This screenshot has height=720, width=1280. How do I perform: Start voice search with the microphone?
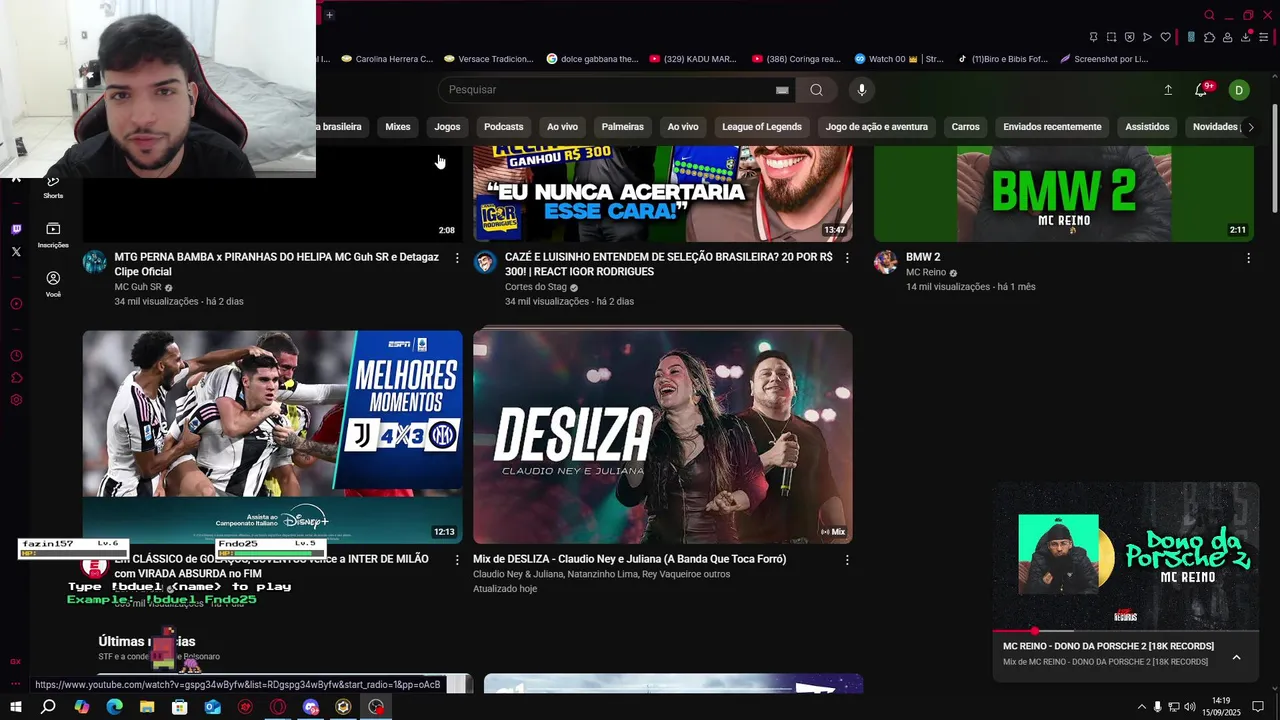(x=861, y=90)
